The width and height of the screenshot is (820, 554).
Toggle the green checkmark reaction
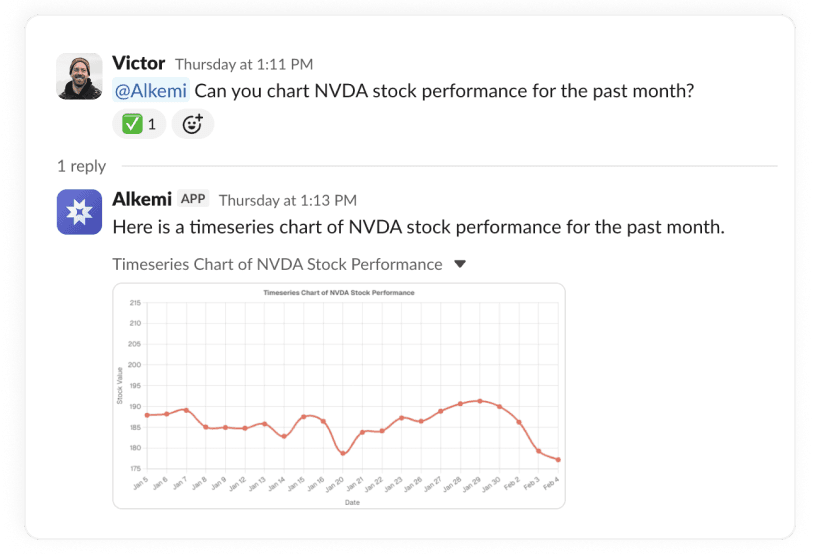[x=138, y=124]
